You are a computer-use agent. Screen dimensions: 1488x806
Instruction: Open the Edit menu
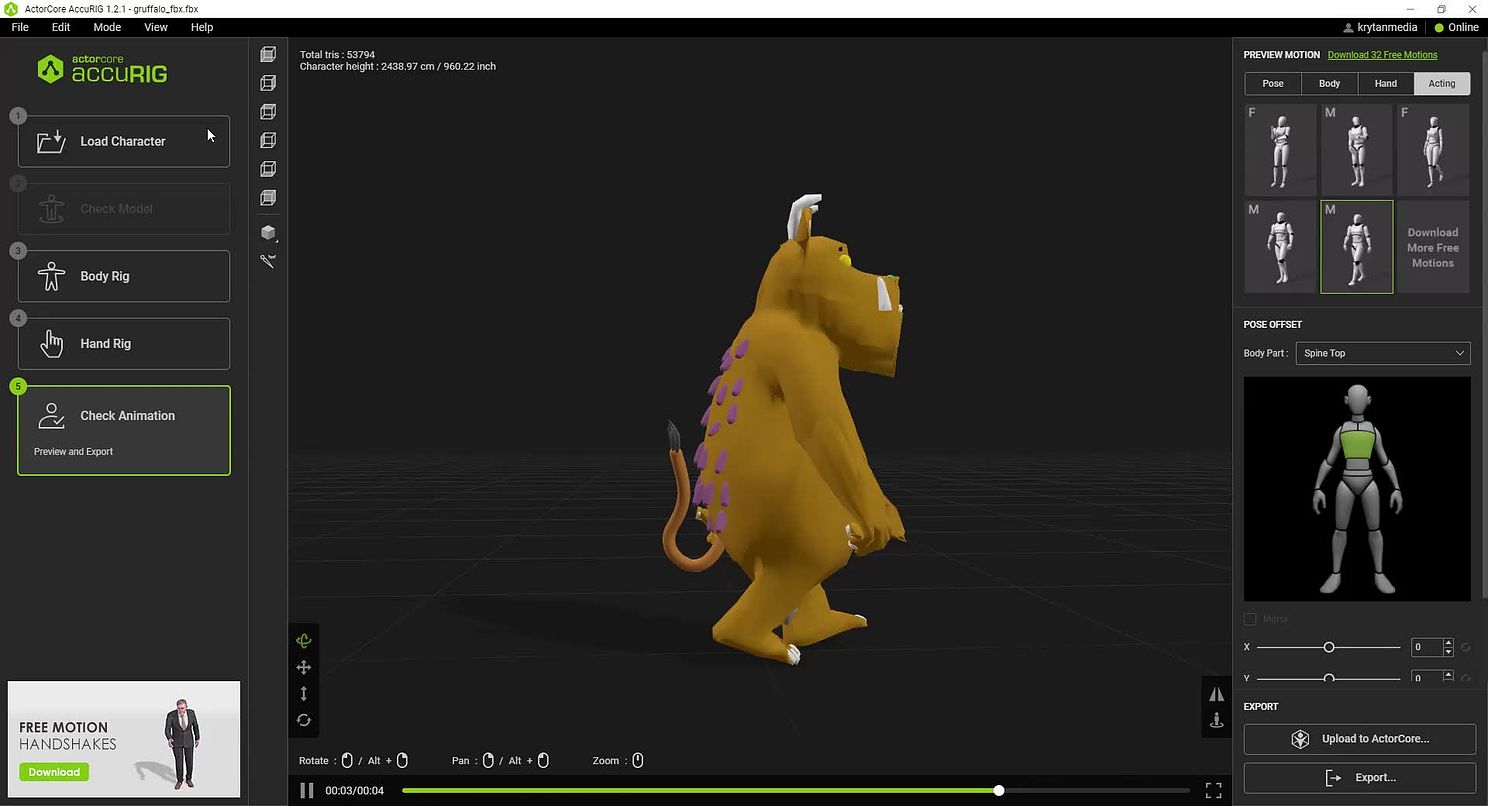click(x=61, y=27)
